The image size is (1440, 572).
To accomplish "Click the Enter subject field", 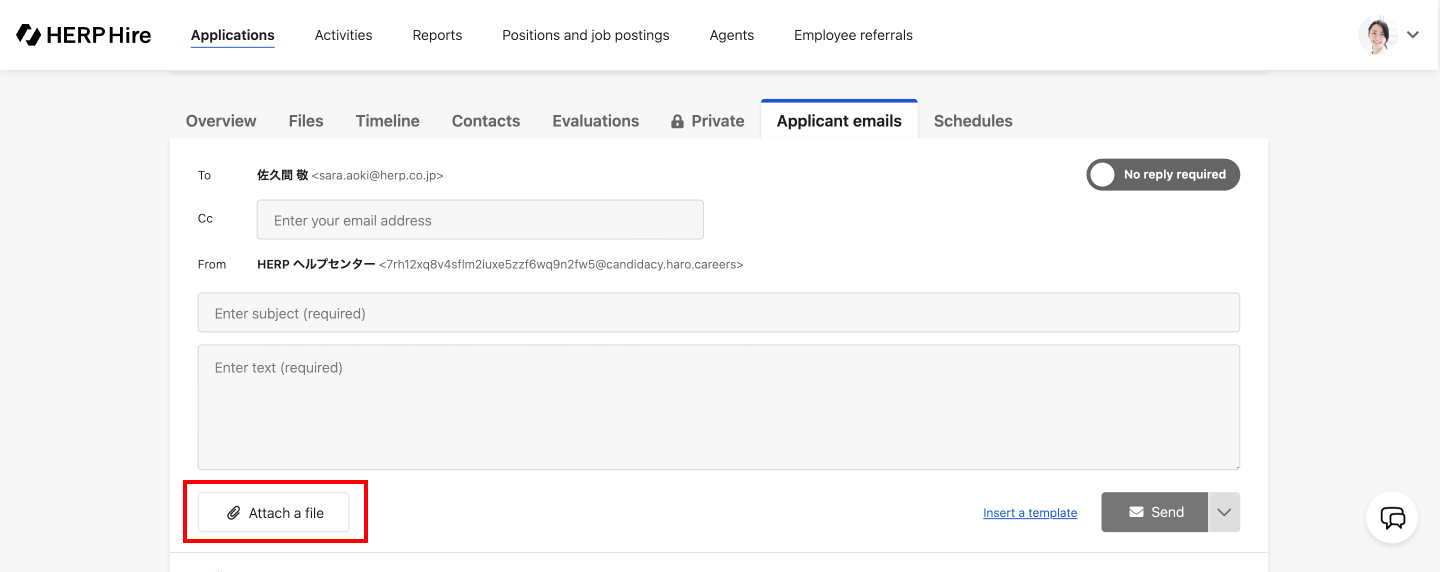I will pyautogui.click(x=718, y=313).
